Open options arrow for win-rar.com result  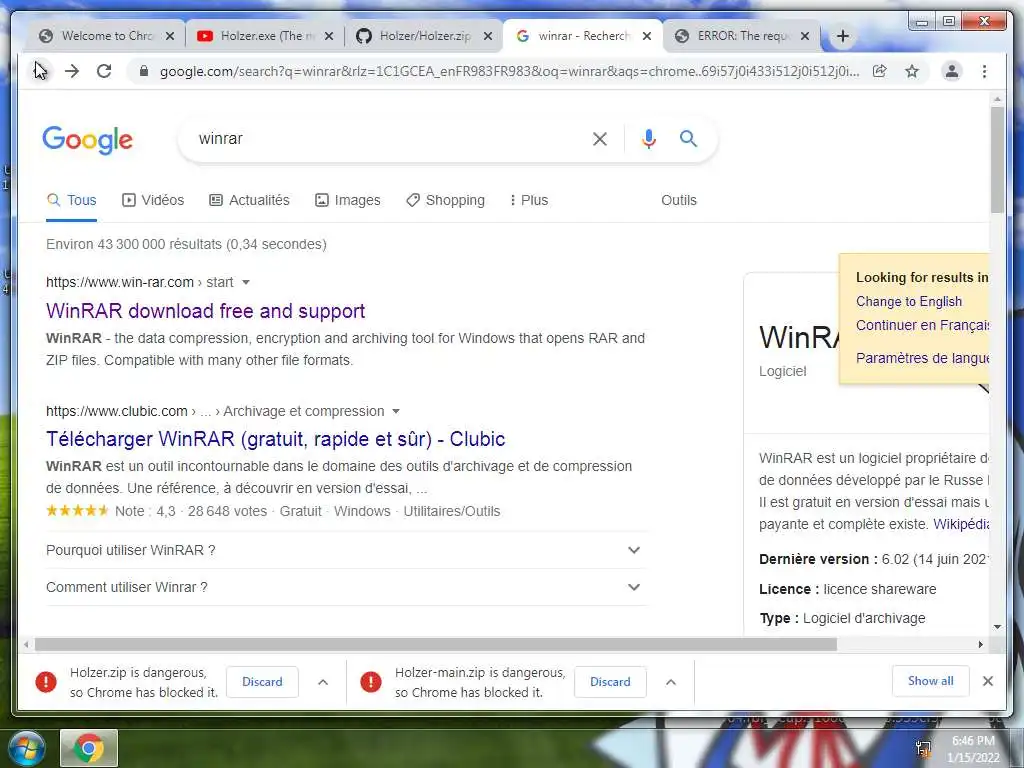point(246,283)
